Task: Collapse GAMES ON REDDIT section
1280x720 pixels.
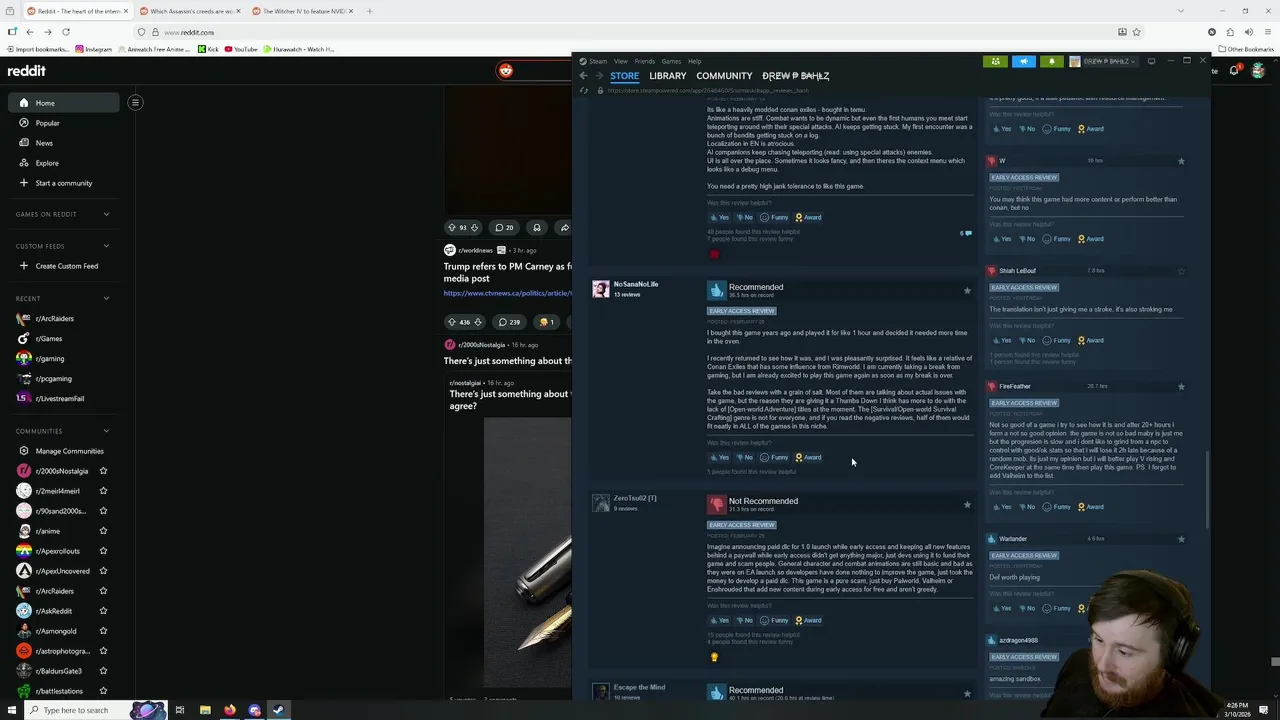Action: pos(106,214)
